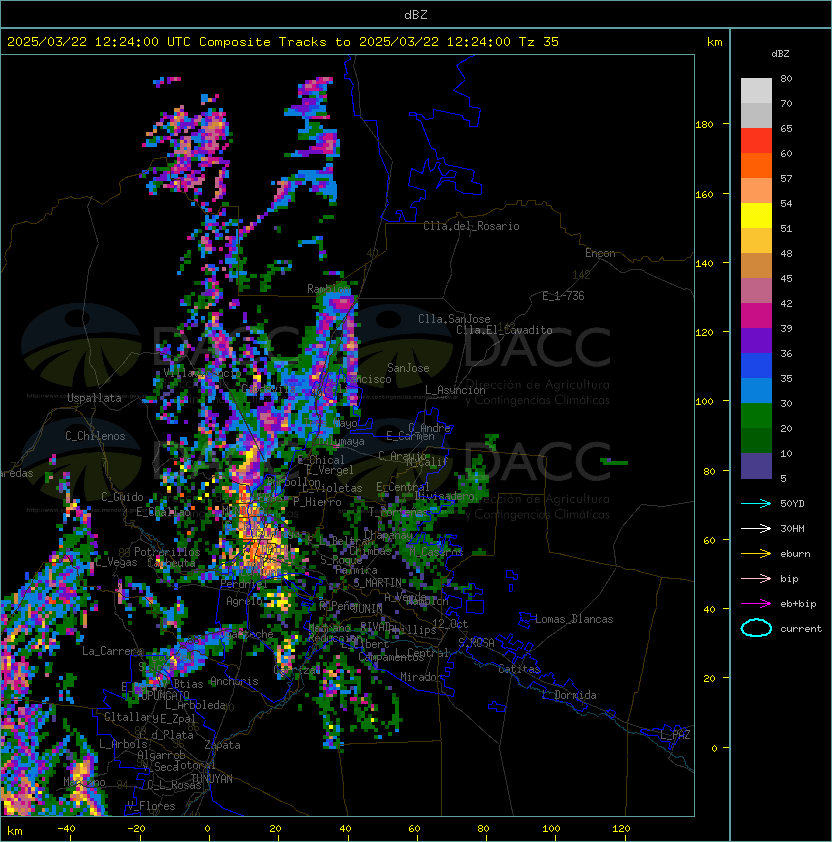Select the light orange 54–57 dBZ swatch

point(756,191)
